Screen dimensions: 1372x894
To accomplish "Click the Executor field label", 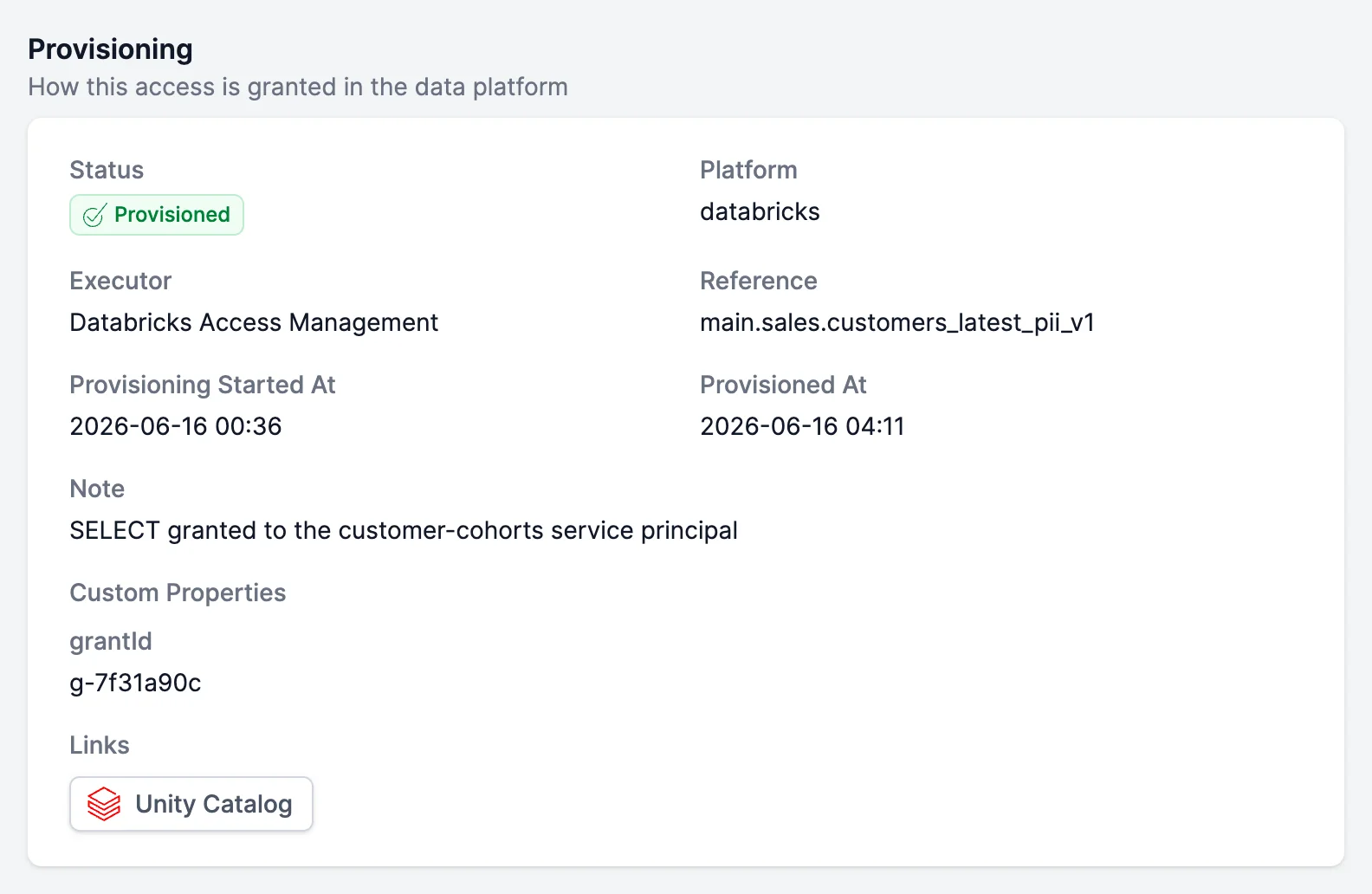I will click(x=120, y=281).
